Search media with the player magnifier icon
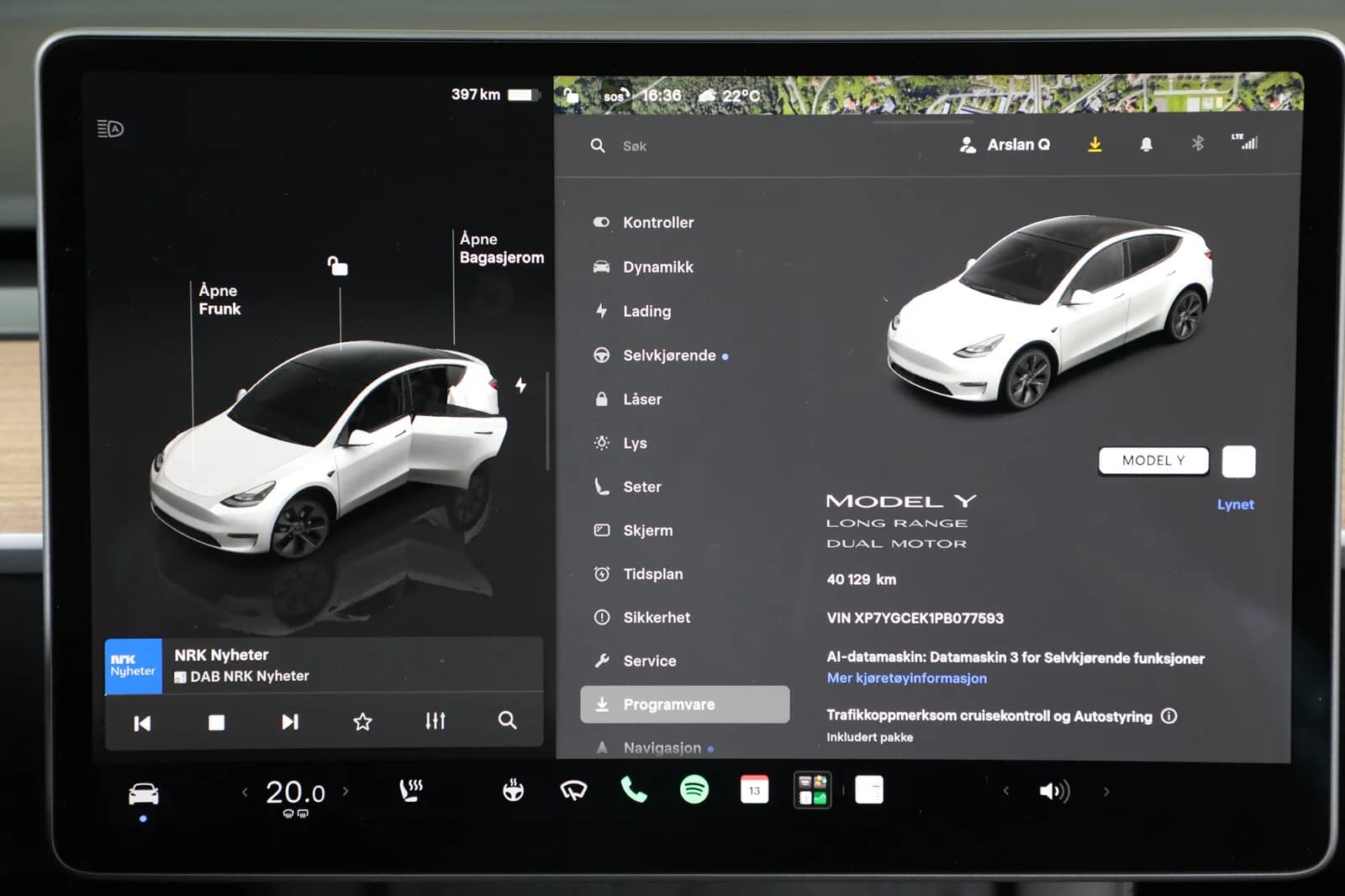This screenshot has height=896, width=1345. (508, 720)
